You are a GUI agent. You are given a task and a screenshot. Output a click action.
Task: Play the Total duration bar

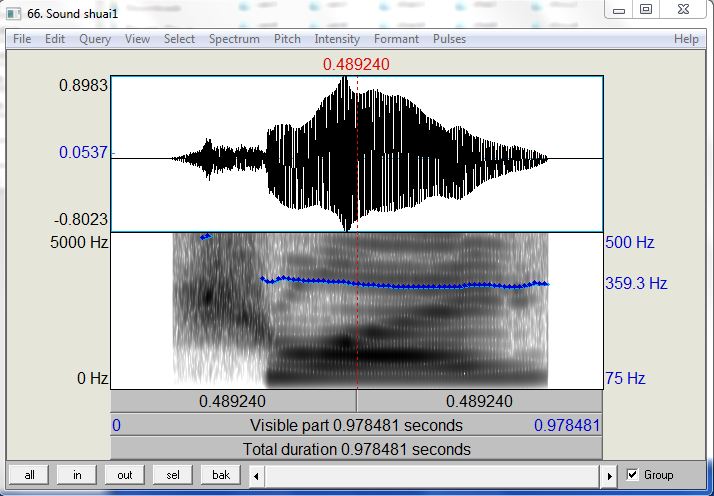(356, 449)
